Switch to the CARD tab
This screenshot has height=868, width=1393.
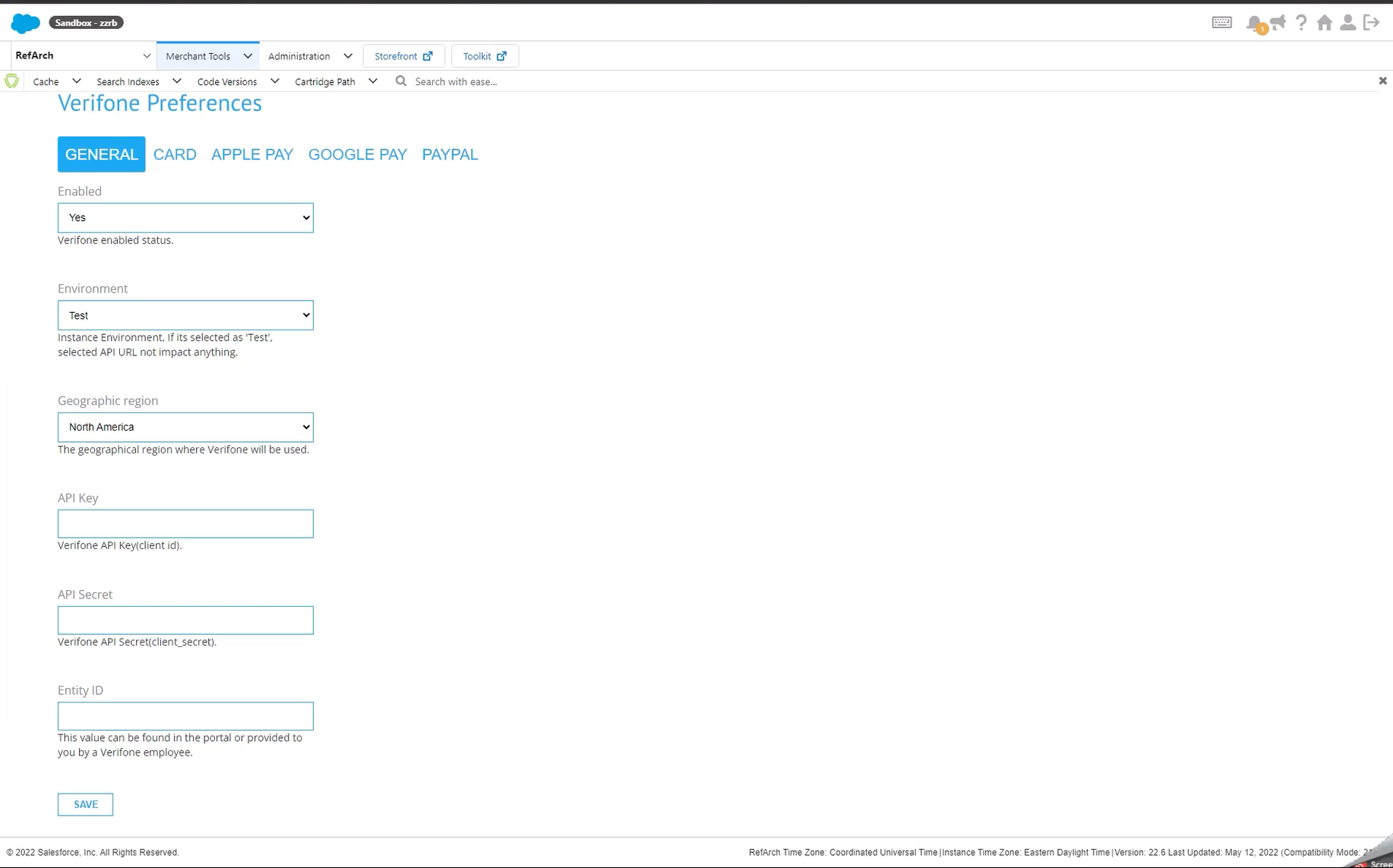pyautogui.click(x=175, y=154)
